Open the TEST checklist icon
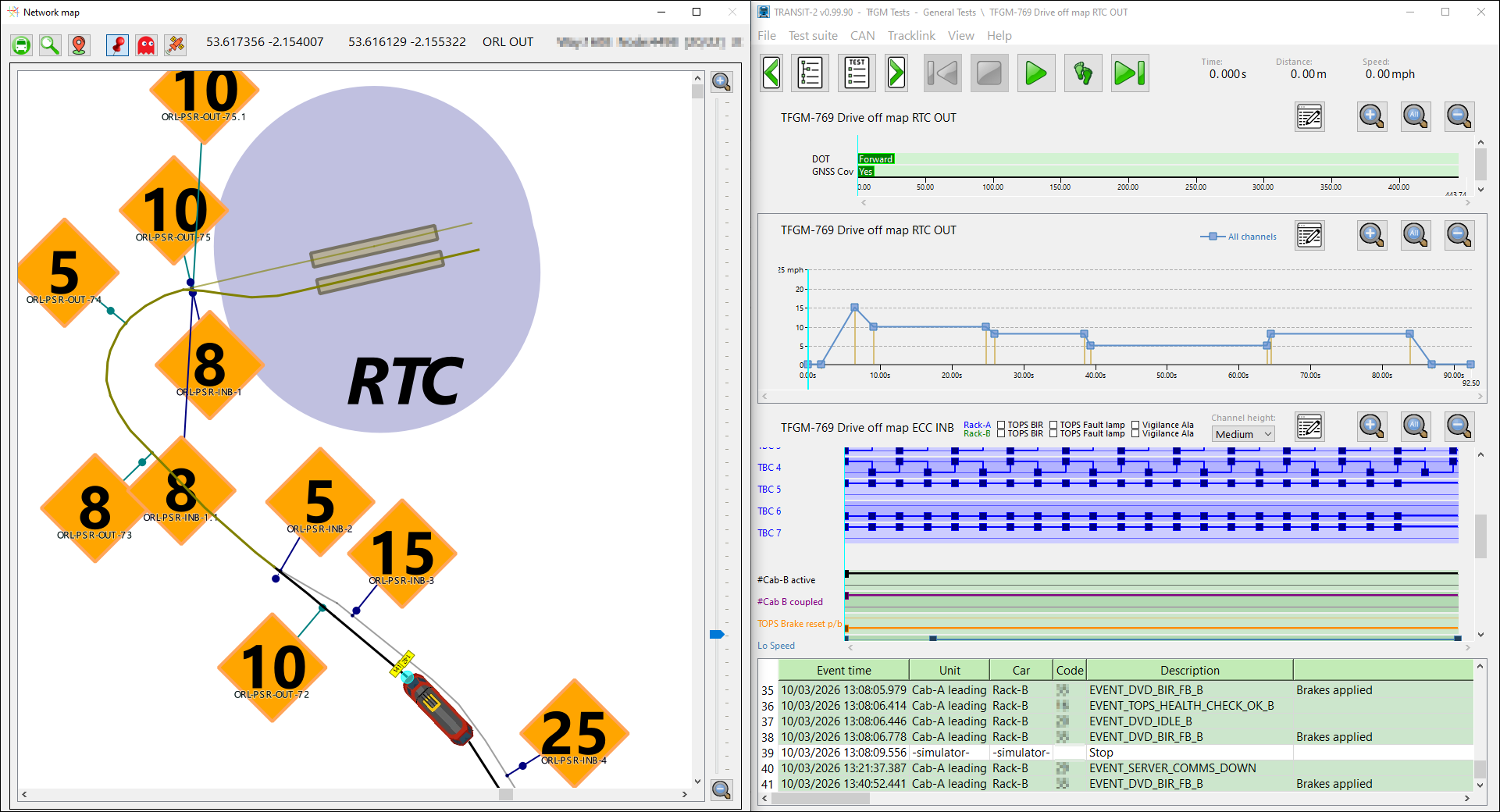This screenshot has height=812, width=1500. pos(857,74)
